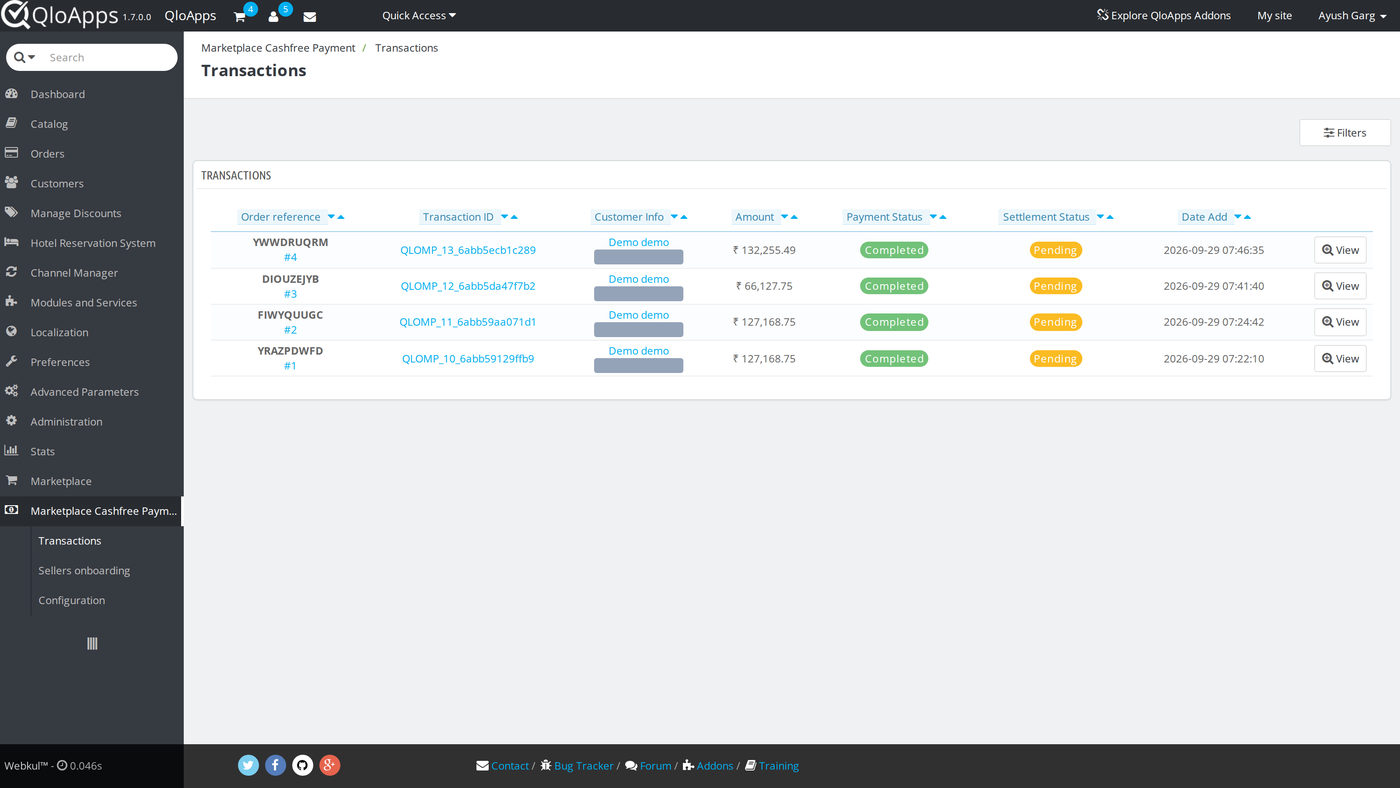
Task: Sort Order reference column descending
Action: coord(331,217)
